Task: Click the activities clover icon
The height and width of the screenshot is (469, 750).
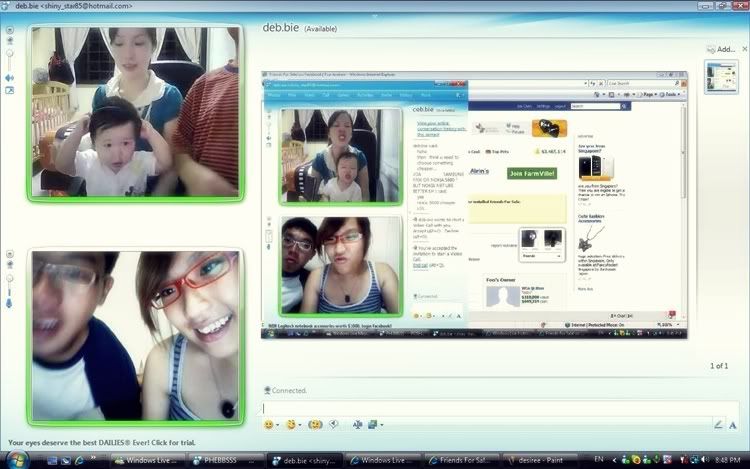Action: [x=357, y=425]
